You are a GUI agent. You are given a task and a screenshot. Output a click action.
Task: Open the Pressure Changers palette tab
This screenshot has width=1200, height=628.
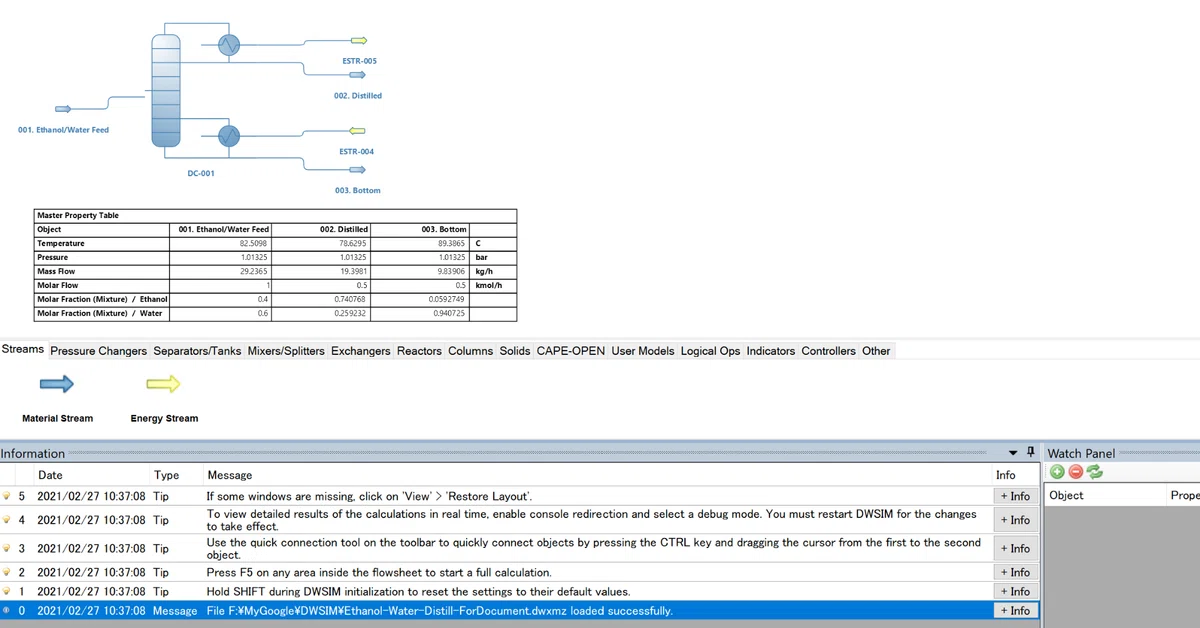click(x=99, y=351)
